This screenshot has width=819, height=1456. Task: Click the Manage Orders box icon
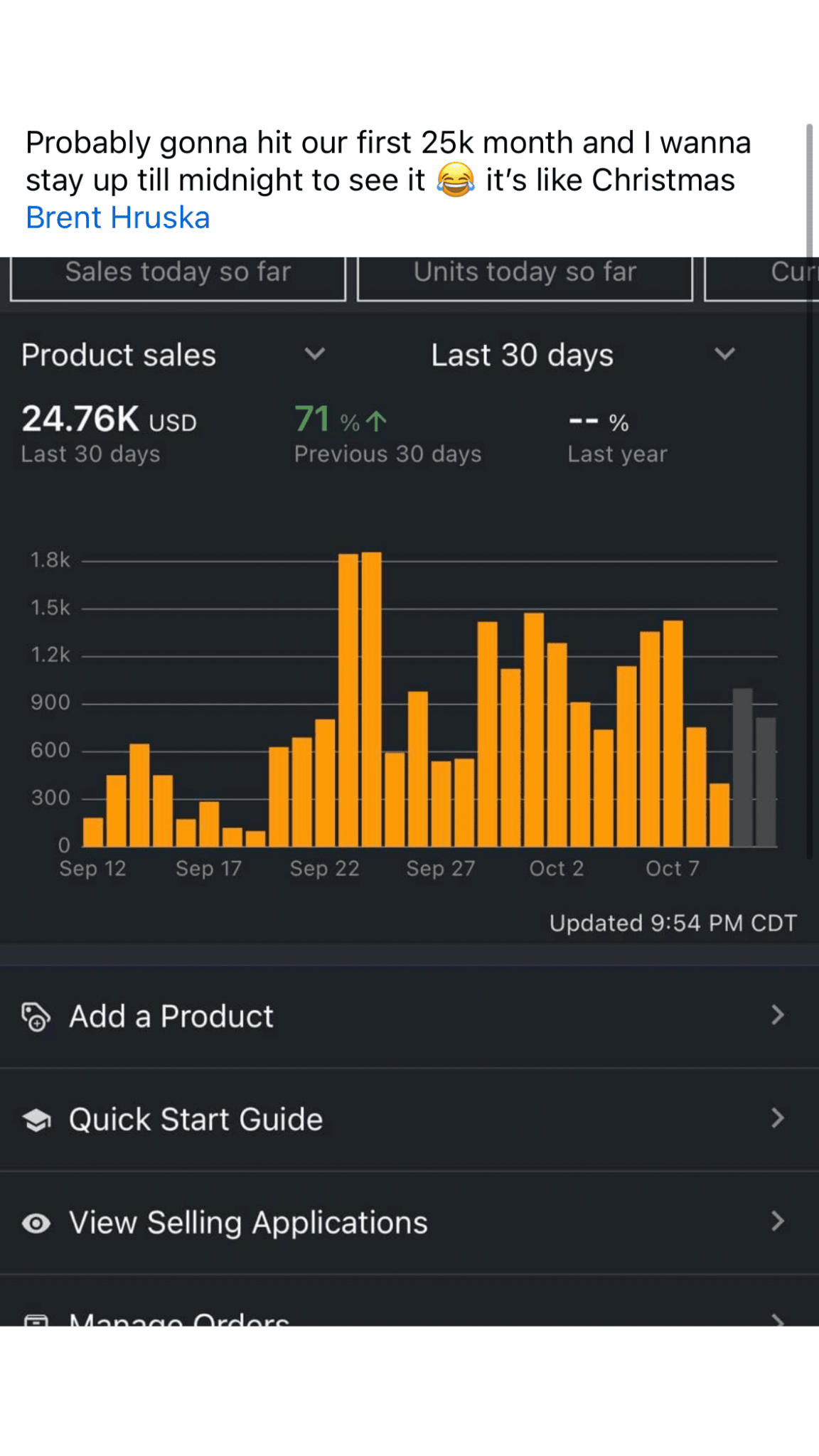click(x=36, y=1321)
